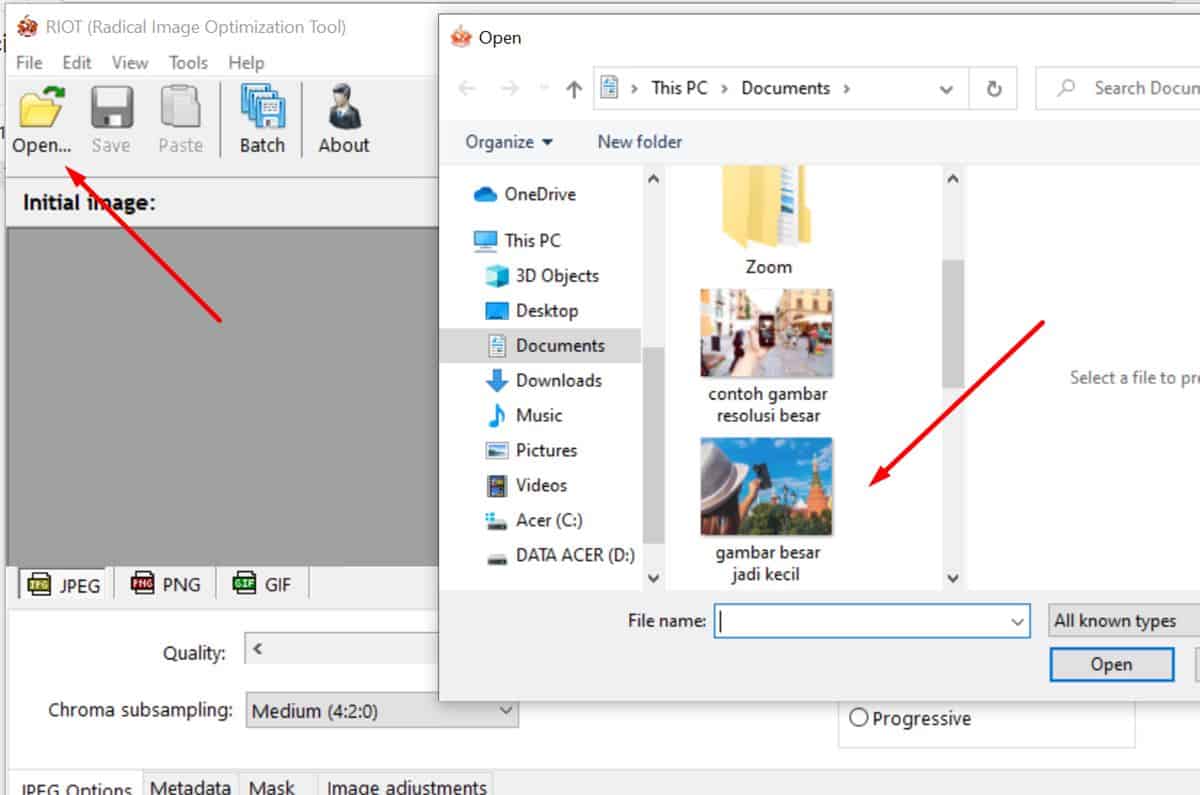This screenshot has height=795, width=1200.
Task: Refresh the Documents folder listing
Action: coord(994,89)
